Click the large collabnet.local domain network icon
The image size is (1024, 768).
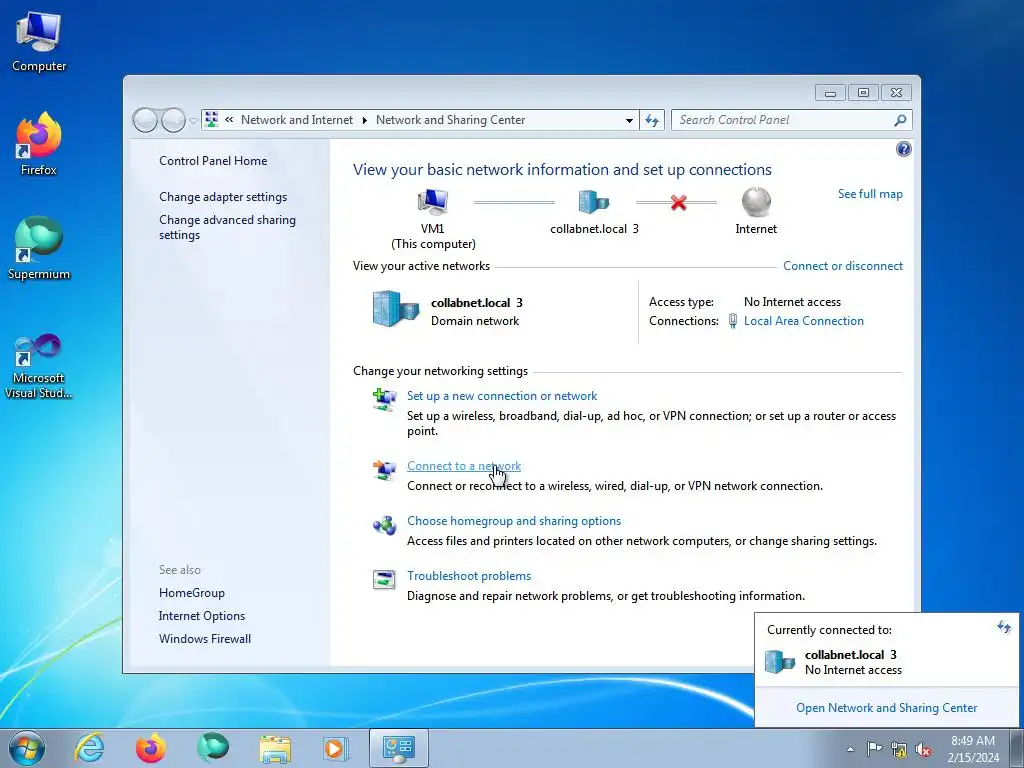click(395, 309)
